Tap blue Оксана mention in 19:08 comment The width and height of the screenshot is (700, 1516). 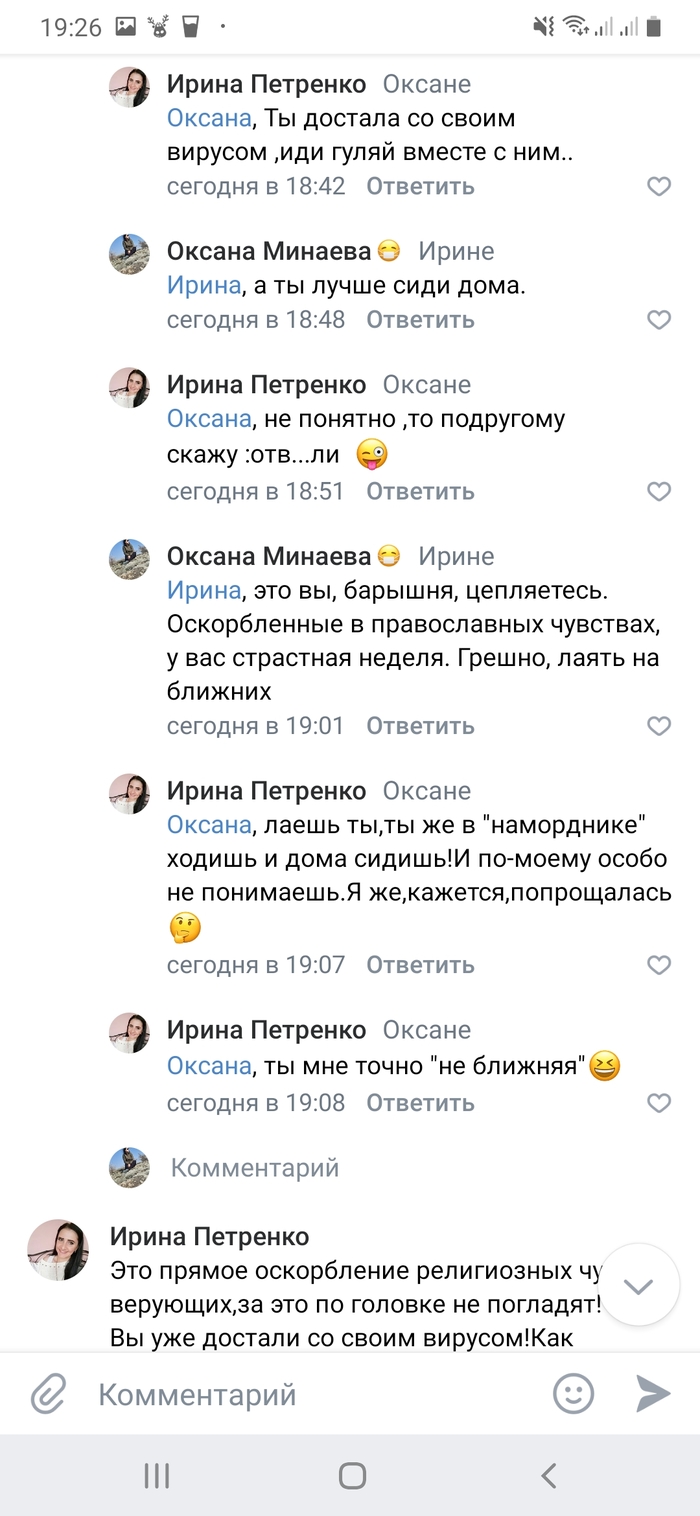pyautogui.click(x=208, y=1066)
